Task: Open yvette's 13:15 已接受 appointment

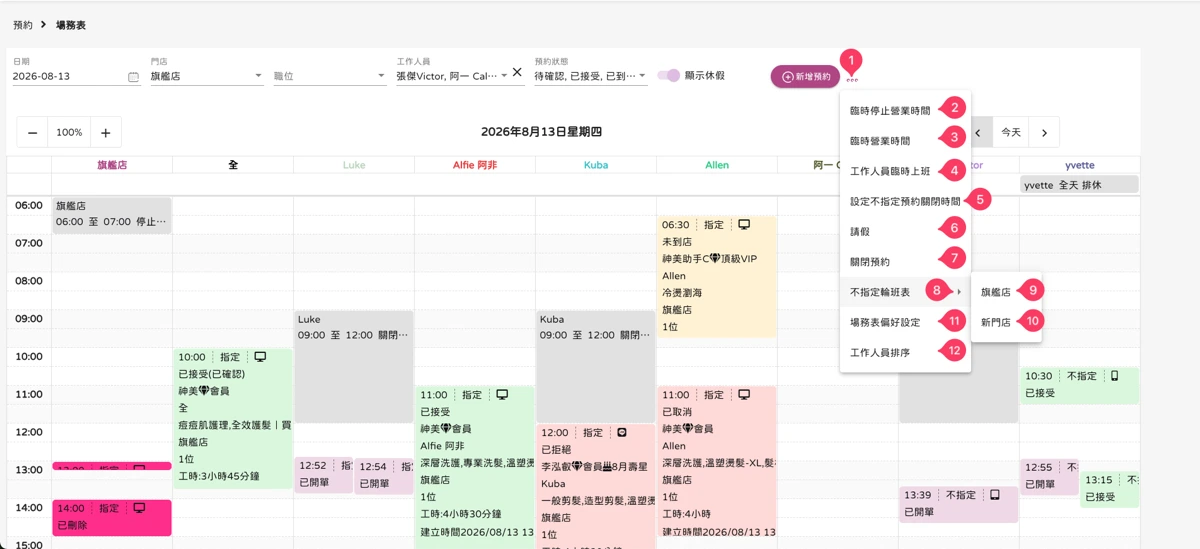Action: coord(1109,488)
